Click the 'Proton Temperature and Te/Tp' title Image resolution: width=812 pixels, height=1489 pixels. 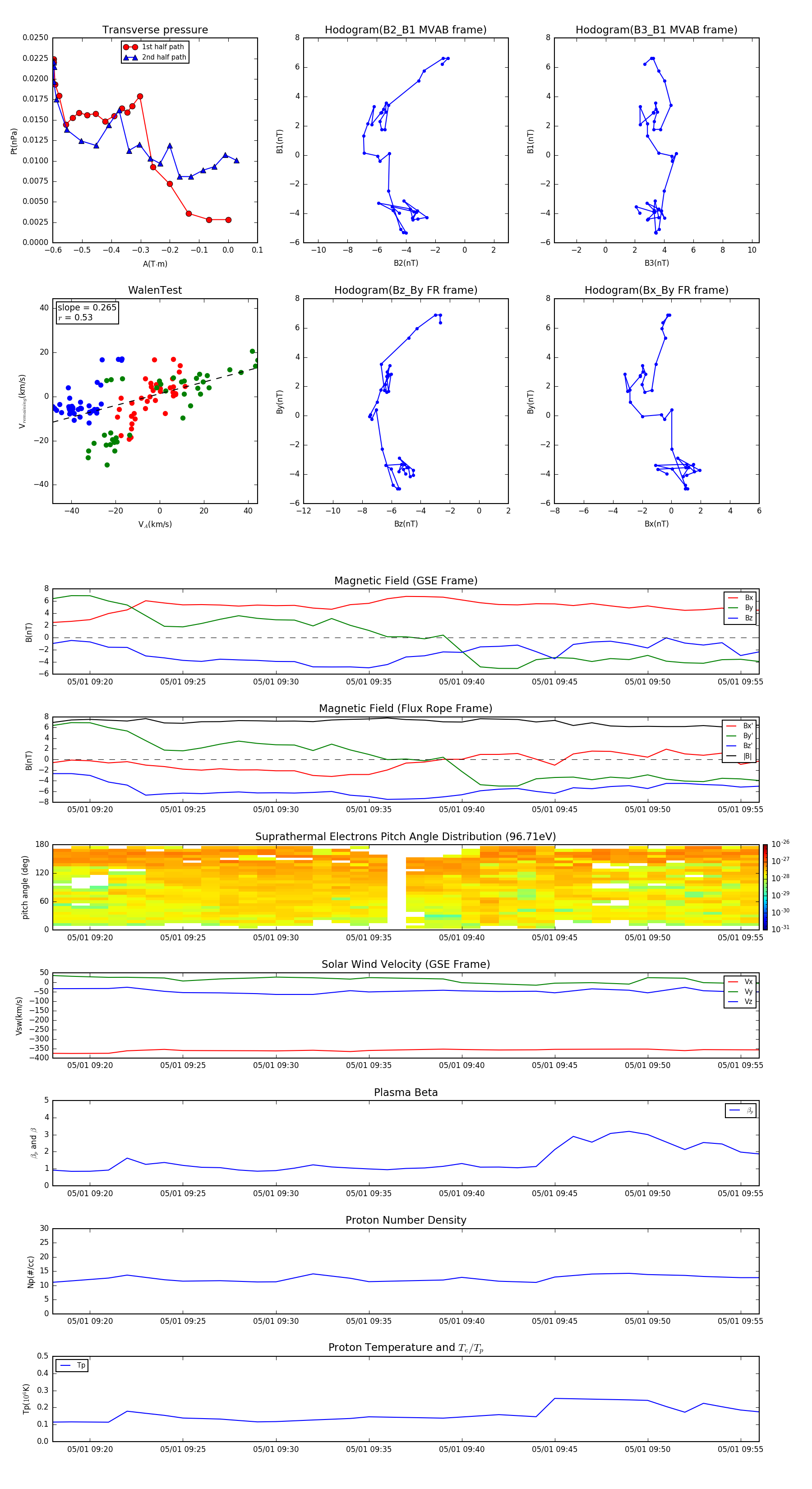406,1347
